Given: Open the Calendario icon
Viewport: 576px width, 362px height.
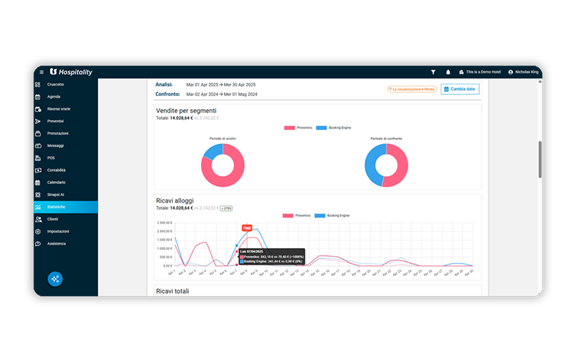Looking at the screenshot, I should click(x=38, y=183).
